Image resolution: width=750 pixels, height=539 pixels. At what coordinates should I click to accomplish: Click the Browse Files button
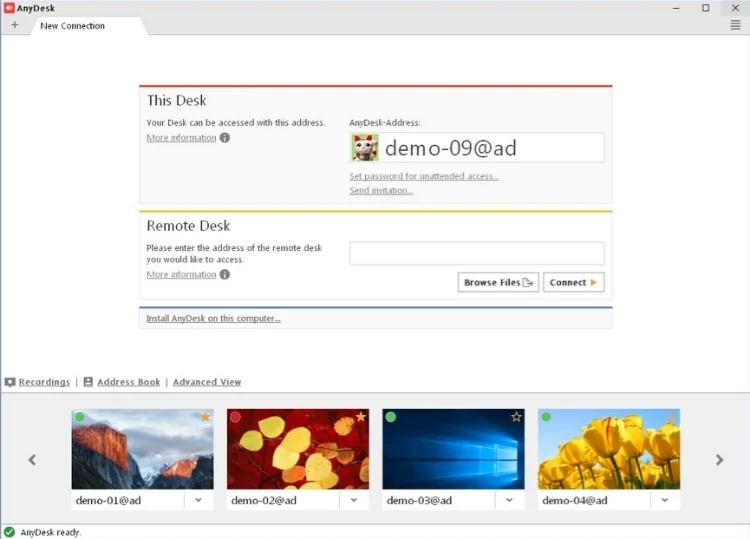[x=498, y=282]
